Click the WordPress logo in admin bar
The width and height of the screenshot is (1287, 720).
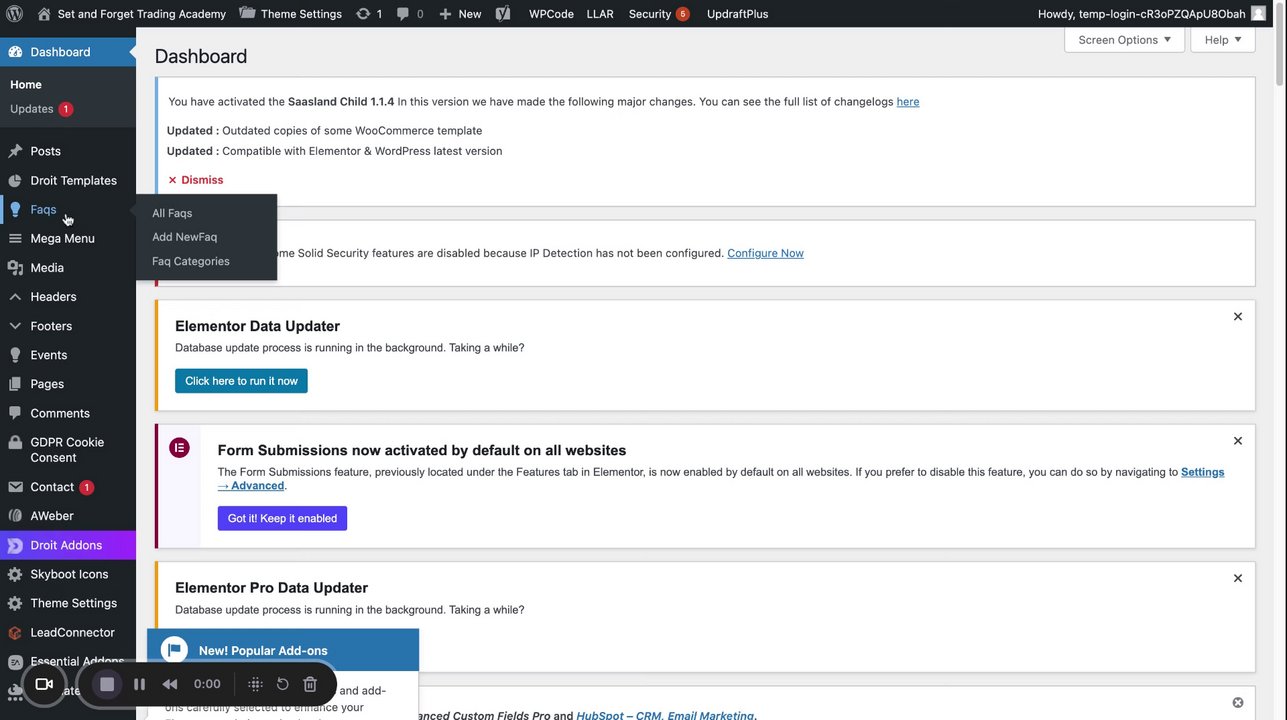(14, 14)
